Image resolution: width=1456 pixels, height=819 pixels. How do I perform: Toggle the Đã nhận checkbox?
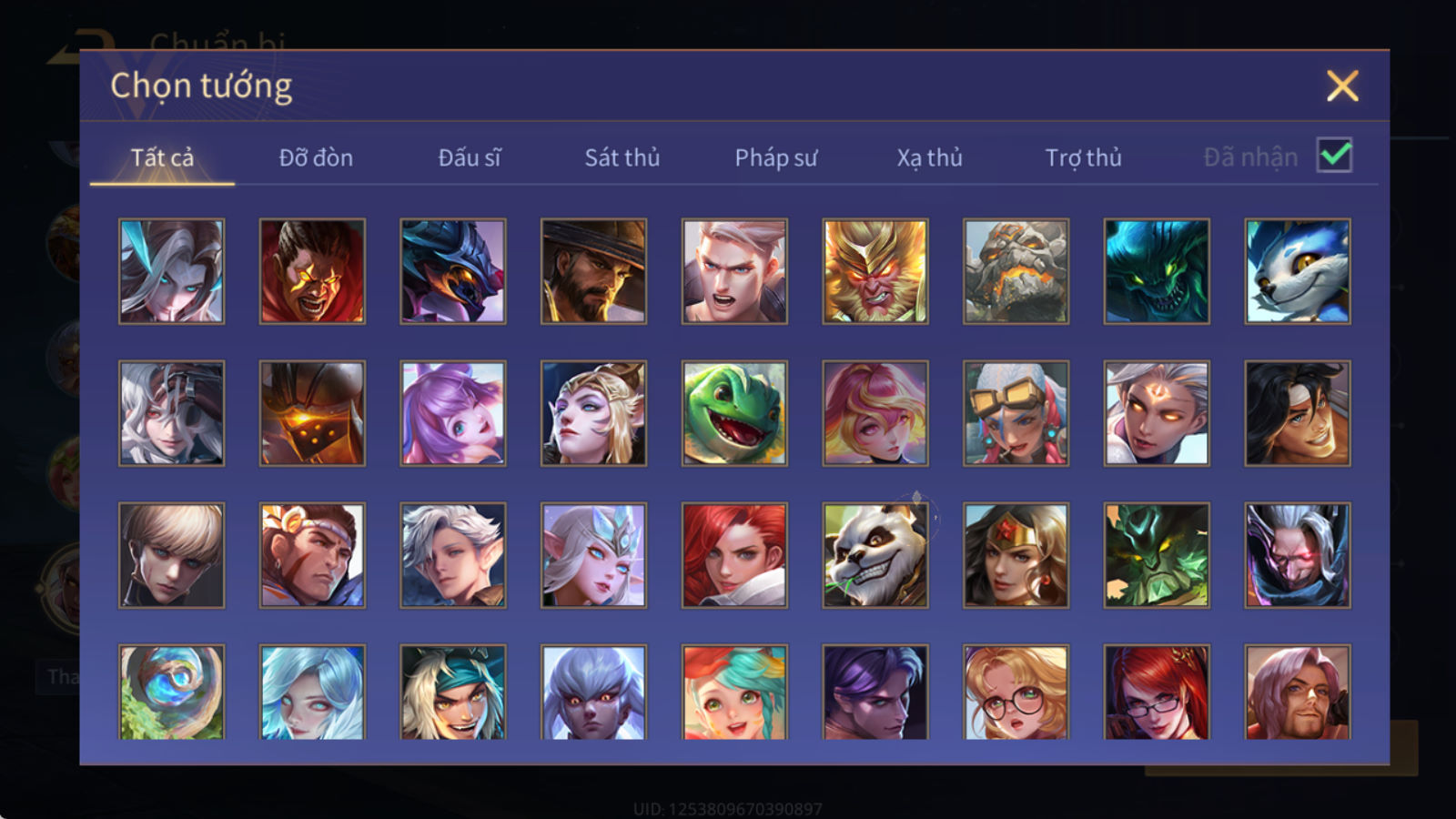[x=1335, y=156]
